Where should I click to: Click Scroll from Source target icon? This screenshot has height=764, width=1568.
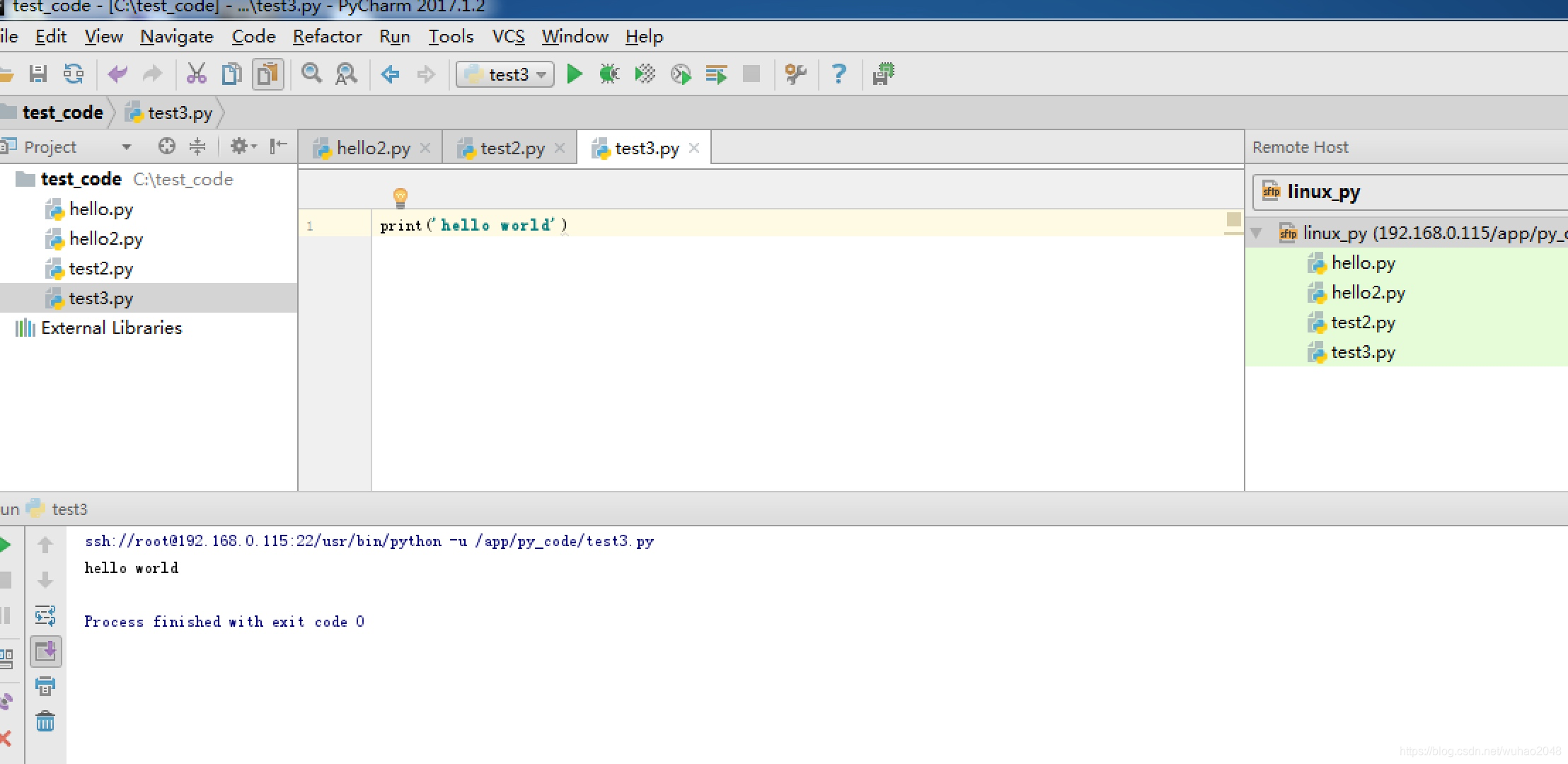pyautogui.click(x=166, y=146)
